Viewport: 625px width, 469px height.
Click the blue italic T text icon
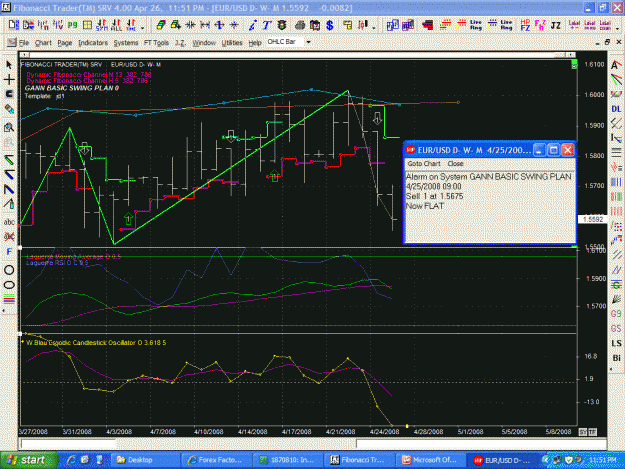pyautogui.click(x=267, y=26)
